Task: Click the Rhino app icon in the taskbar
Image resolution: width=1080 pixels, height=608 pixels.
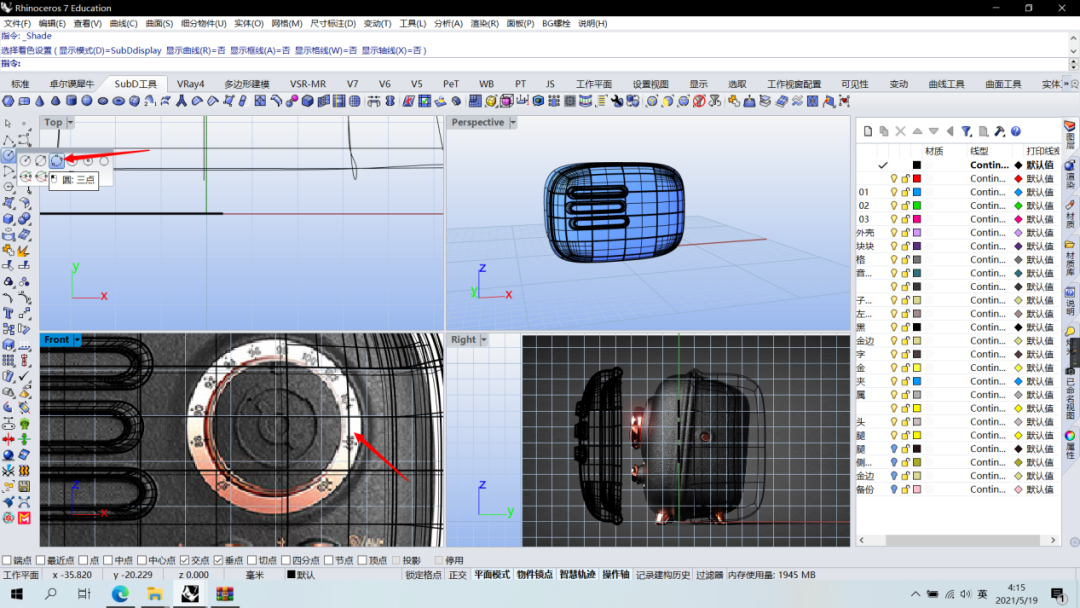Action: (189, 594)
